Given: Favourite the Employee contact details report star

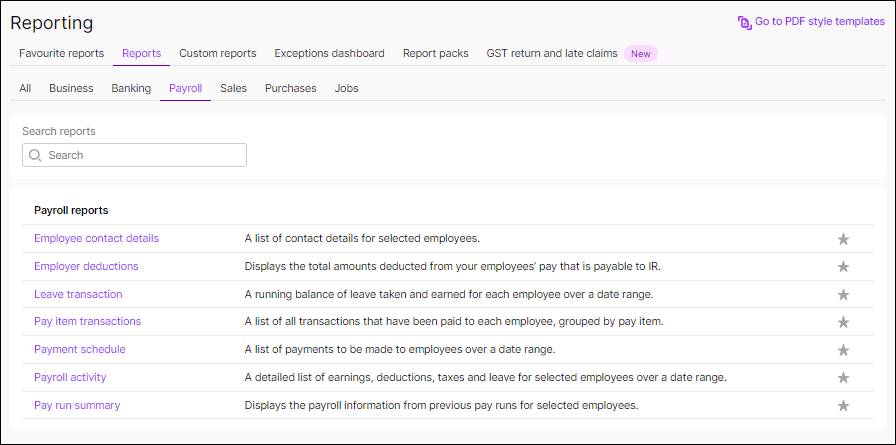Looking at the screenshot, I should coord(843,239).
